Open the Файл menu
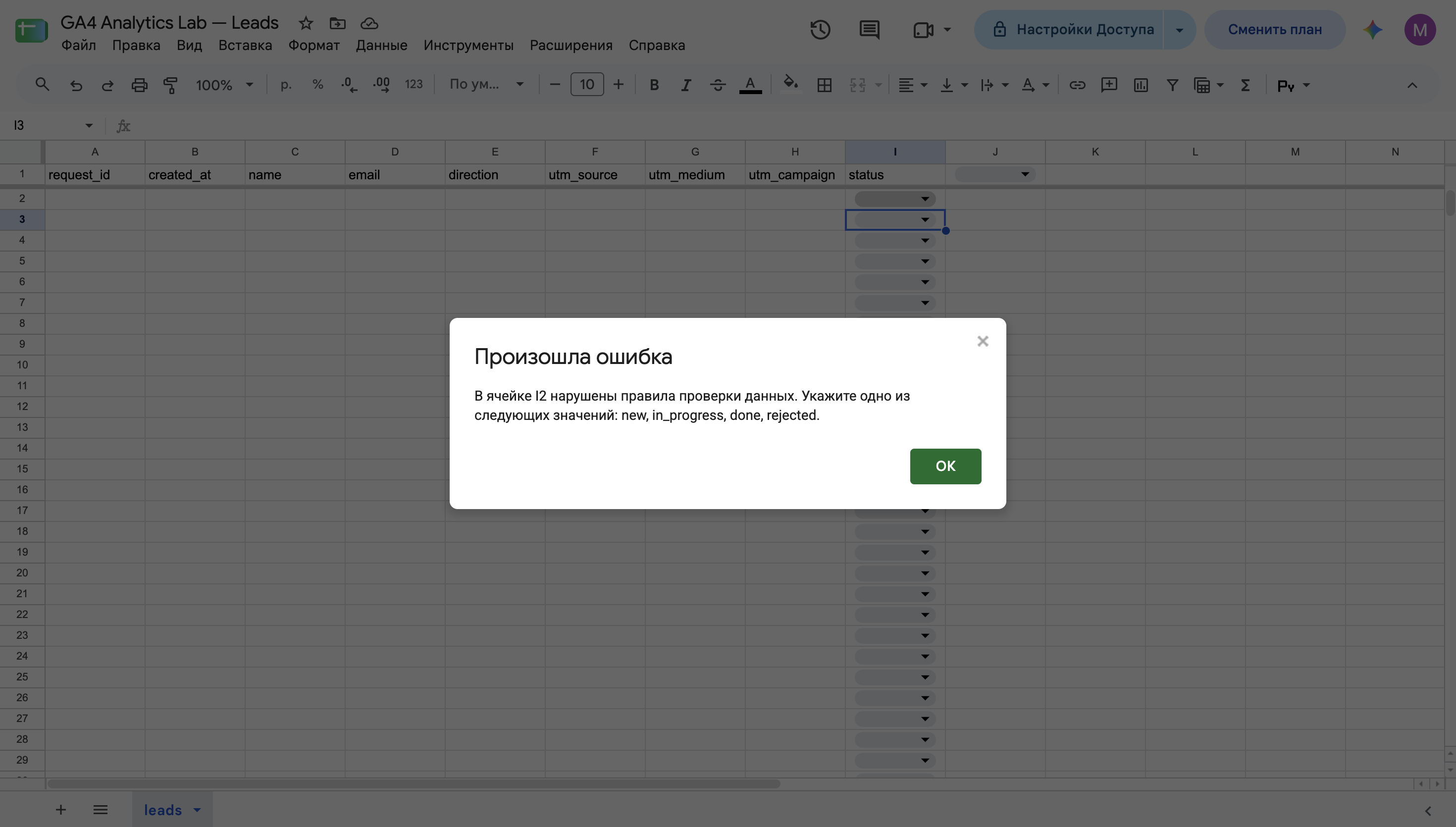1456x827 pixels. point(78,46)
